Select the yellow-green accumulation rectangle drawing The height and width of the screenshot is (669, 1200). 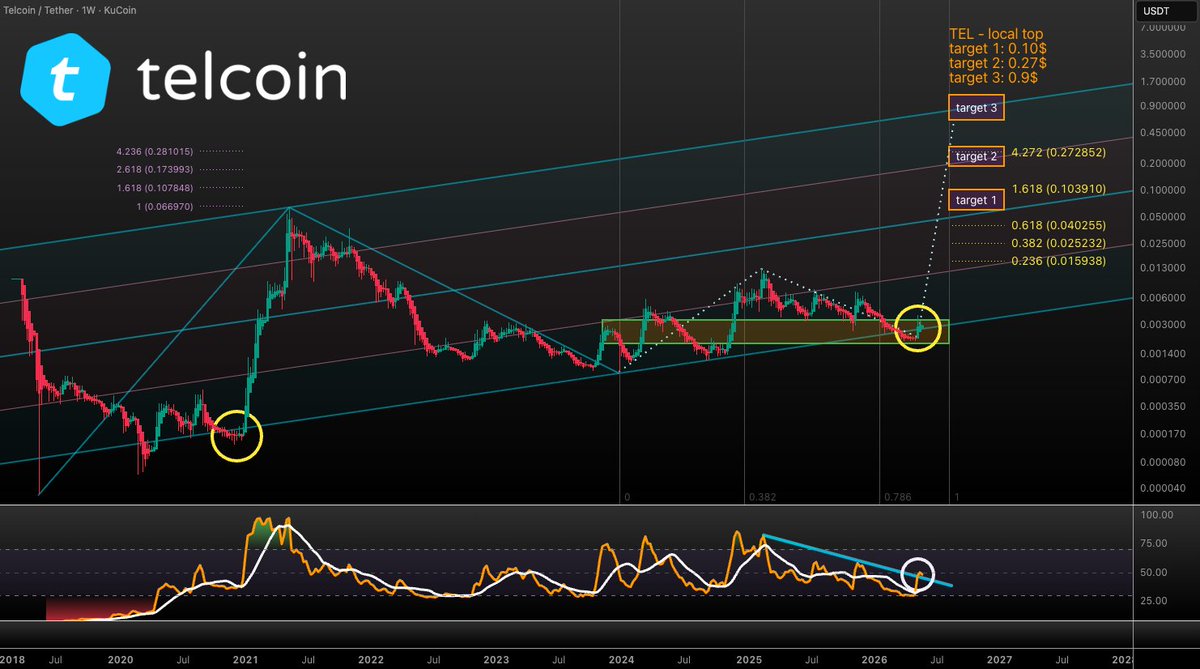(x=775, y=332)
